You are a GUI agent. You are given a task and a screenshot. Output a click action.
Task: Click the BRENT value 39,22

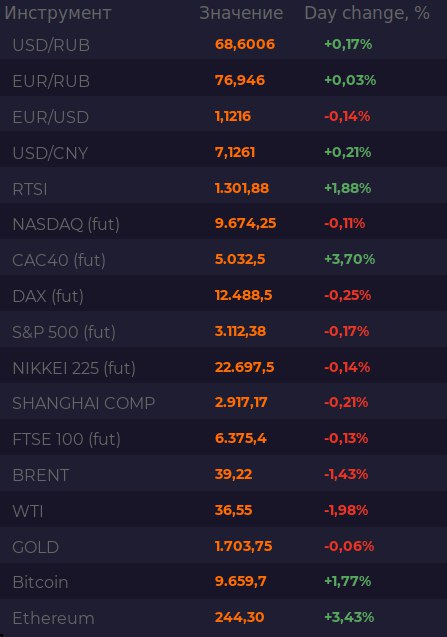pyautogui.click(x=233, y=474)
